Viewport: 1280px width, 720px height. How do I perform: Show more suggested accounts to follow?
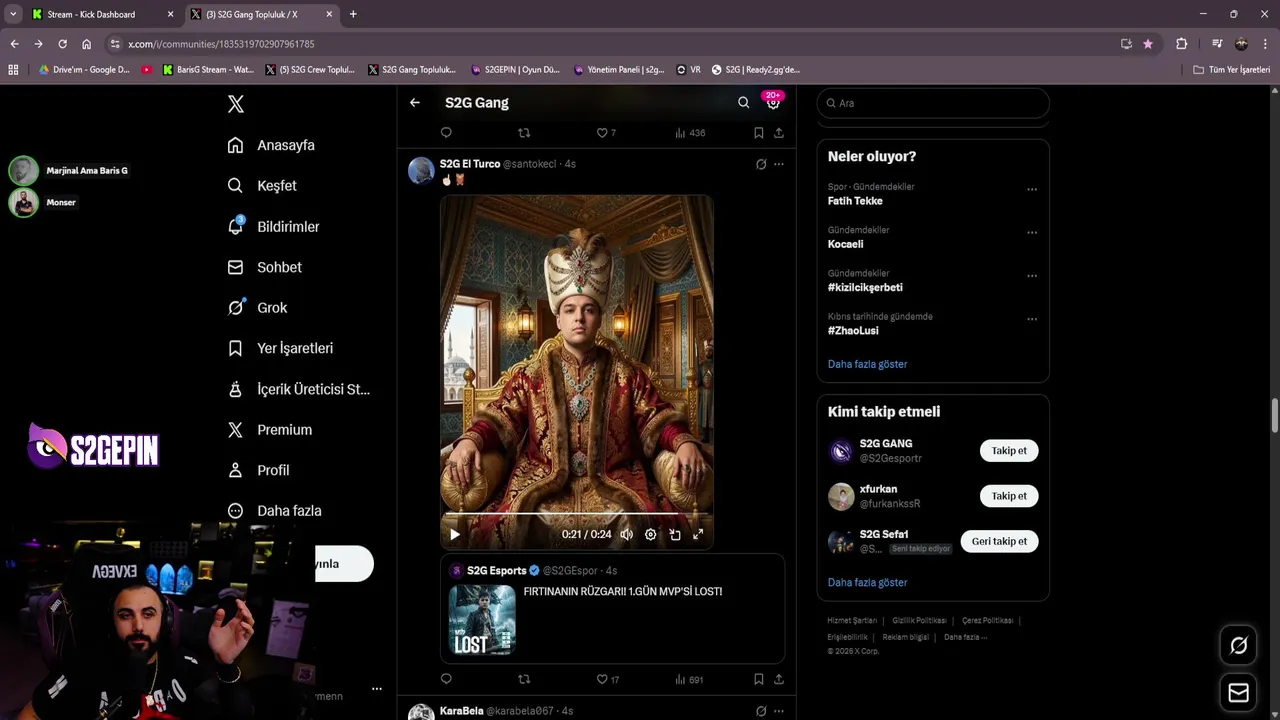(867, 582)
